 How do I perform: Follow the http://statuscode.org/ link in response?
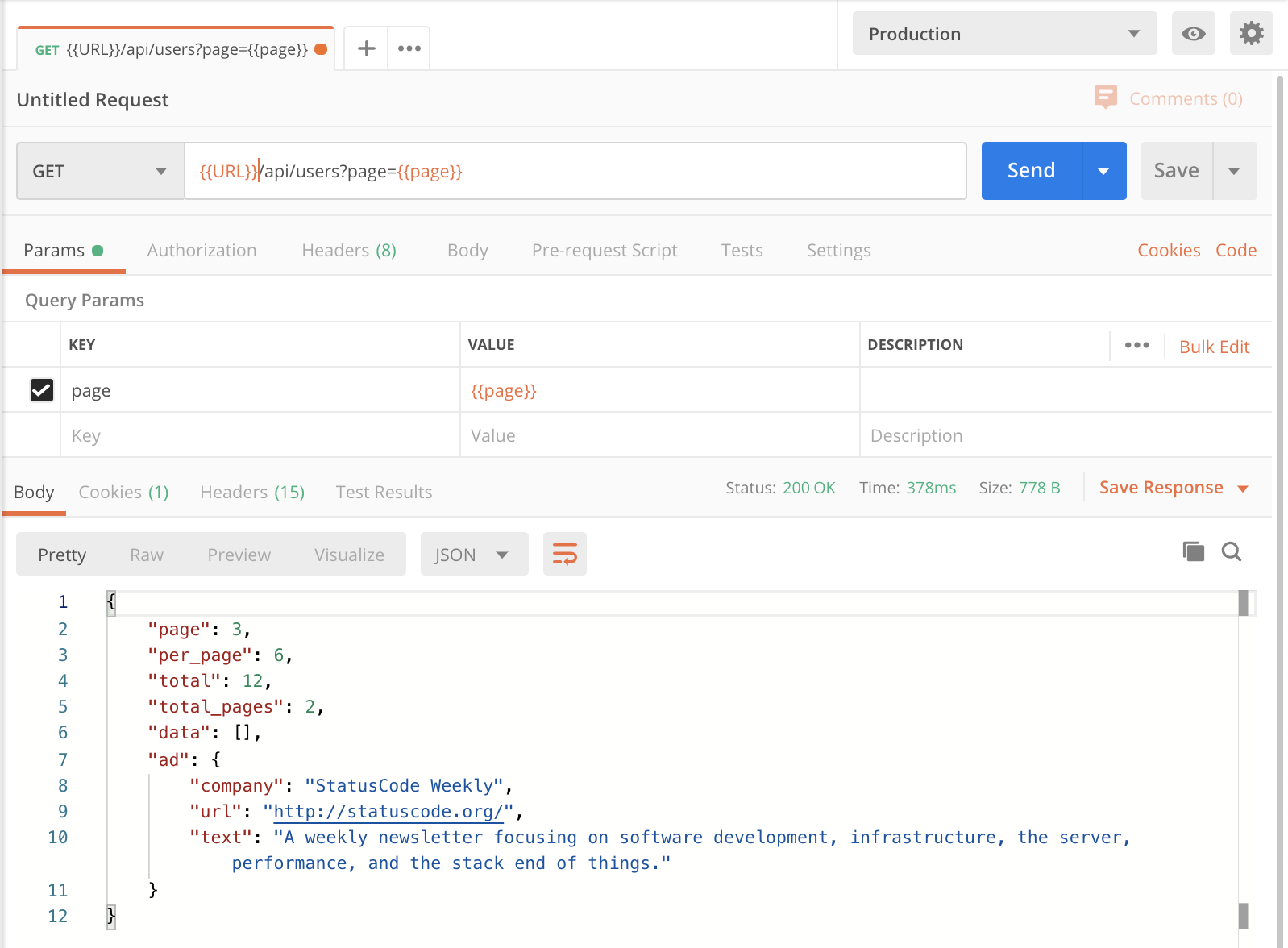(x=388, y=811)
